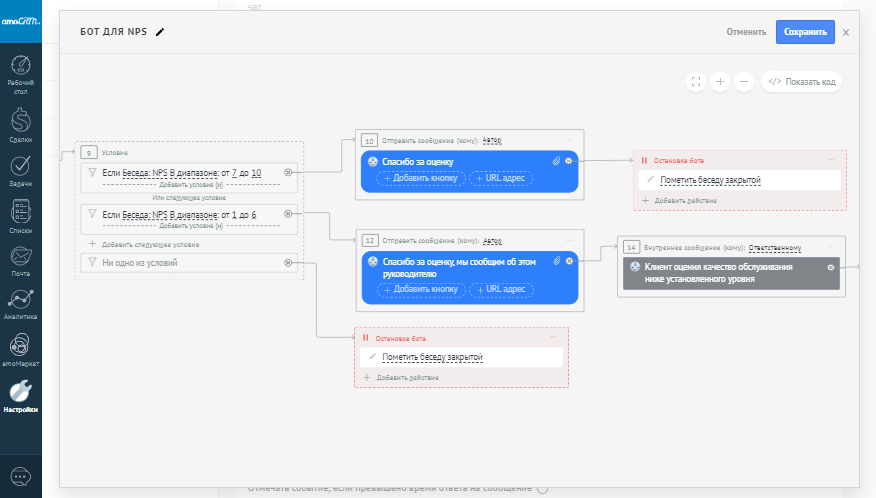Open Списки in the sidebar menu
876x498 pixels.
(21, 216)
